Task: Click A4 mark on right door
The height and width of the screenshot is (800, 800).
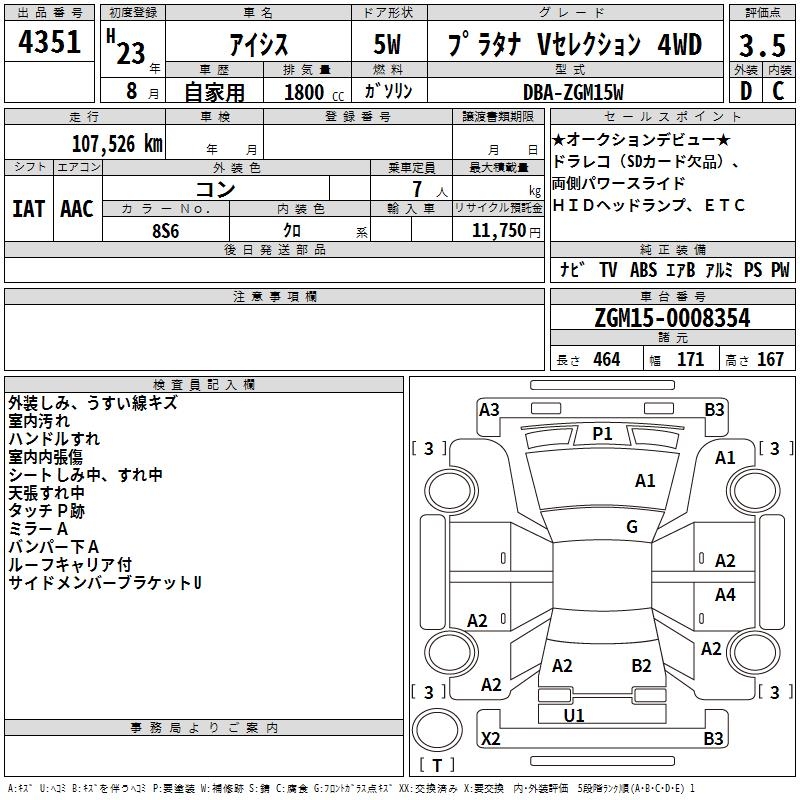Action: 725,594
